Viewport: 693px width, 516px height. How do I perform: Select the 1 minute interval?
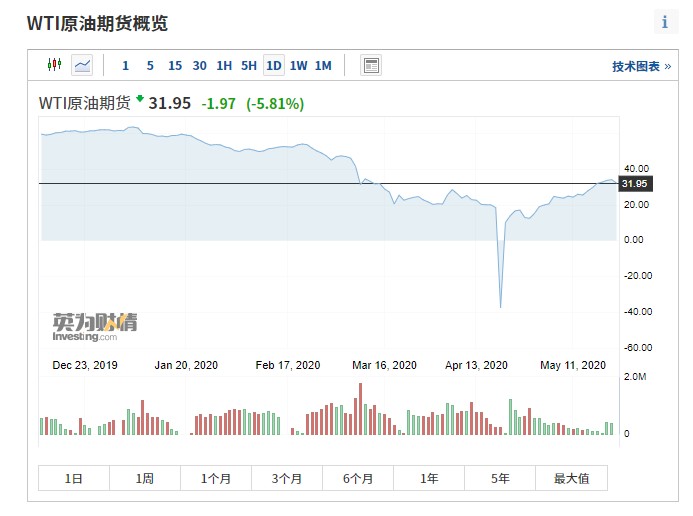(x=126, y=66)
